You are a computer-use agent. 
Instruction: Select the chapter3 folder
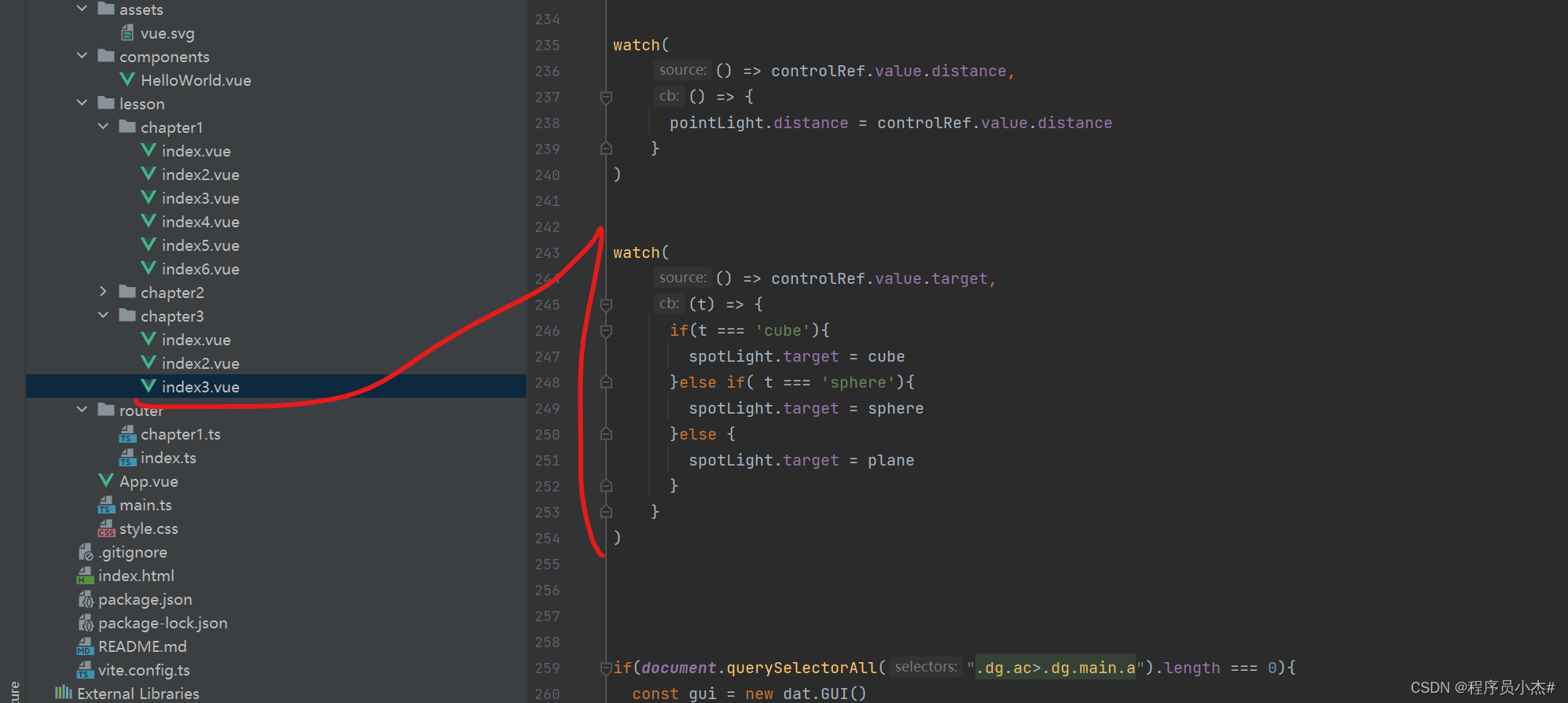(172, 316)
